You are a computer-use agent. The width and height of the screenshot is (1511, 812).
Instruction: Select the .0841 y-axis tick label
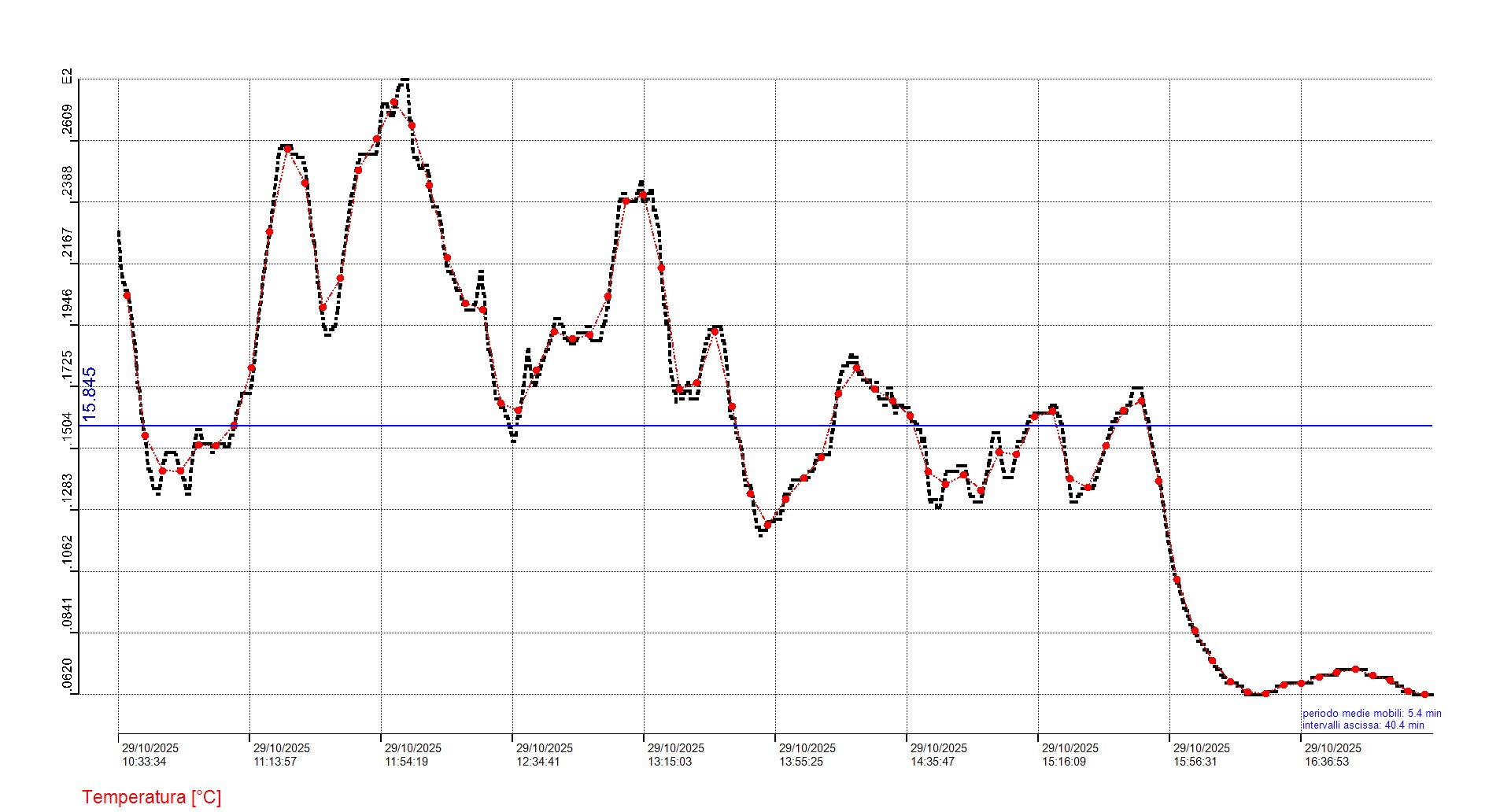click(68, 614)
